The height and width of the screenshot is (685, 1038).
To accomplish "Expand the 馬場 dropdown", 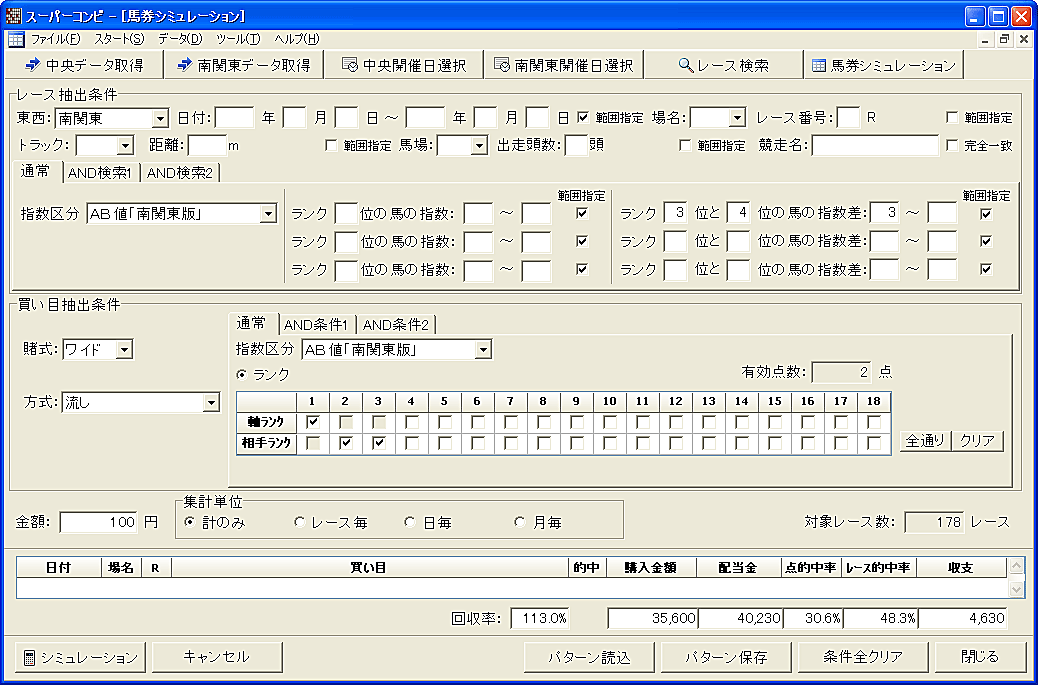I will click(479, 146).
